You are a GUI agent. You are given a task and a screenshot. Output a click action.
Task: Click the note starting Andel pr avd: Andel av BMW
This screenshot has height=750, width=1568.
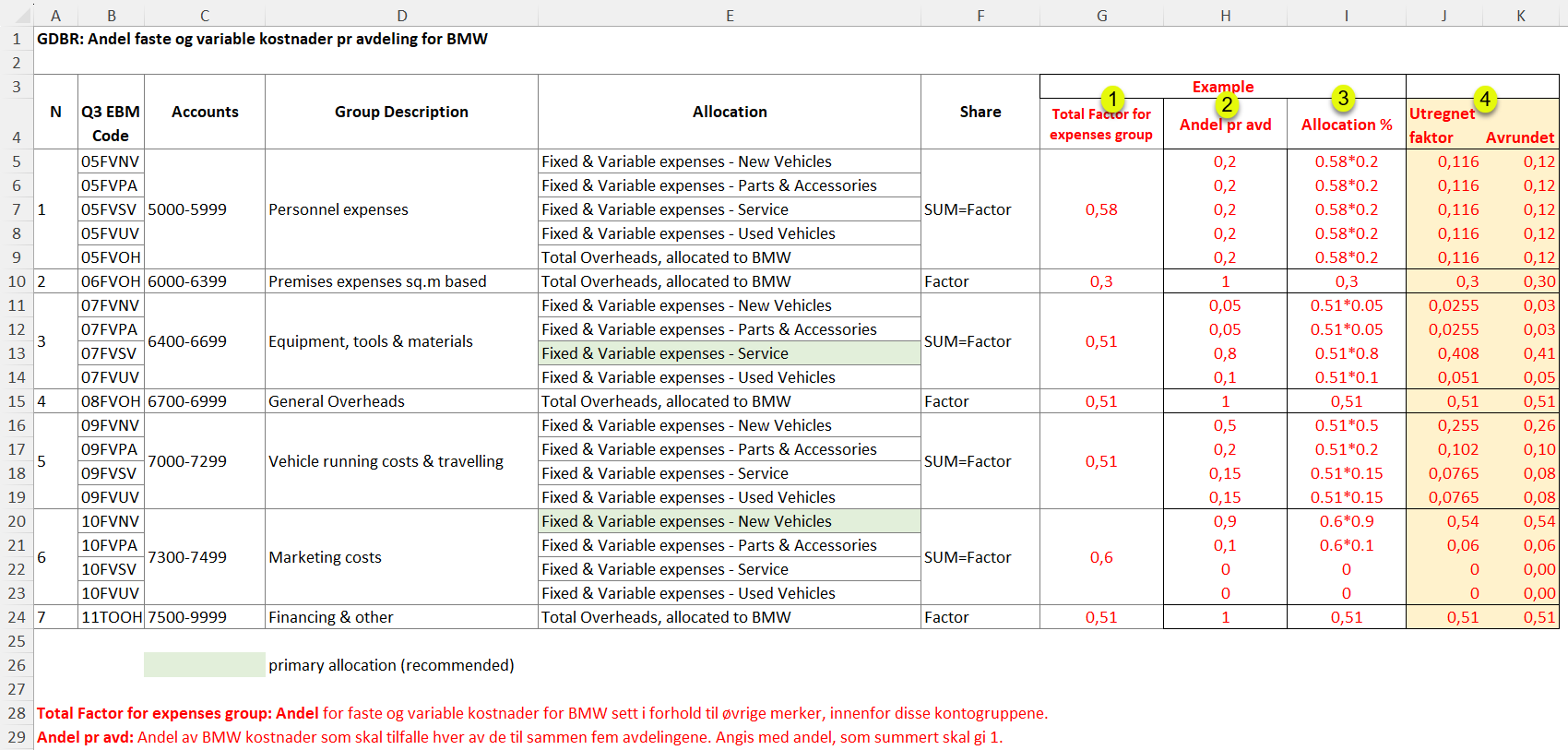click(x=519, y=737)
